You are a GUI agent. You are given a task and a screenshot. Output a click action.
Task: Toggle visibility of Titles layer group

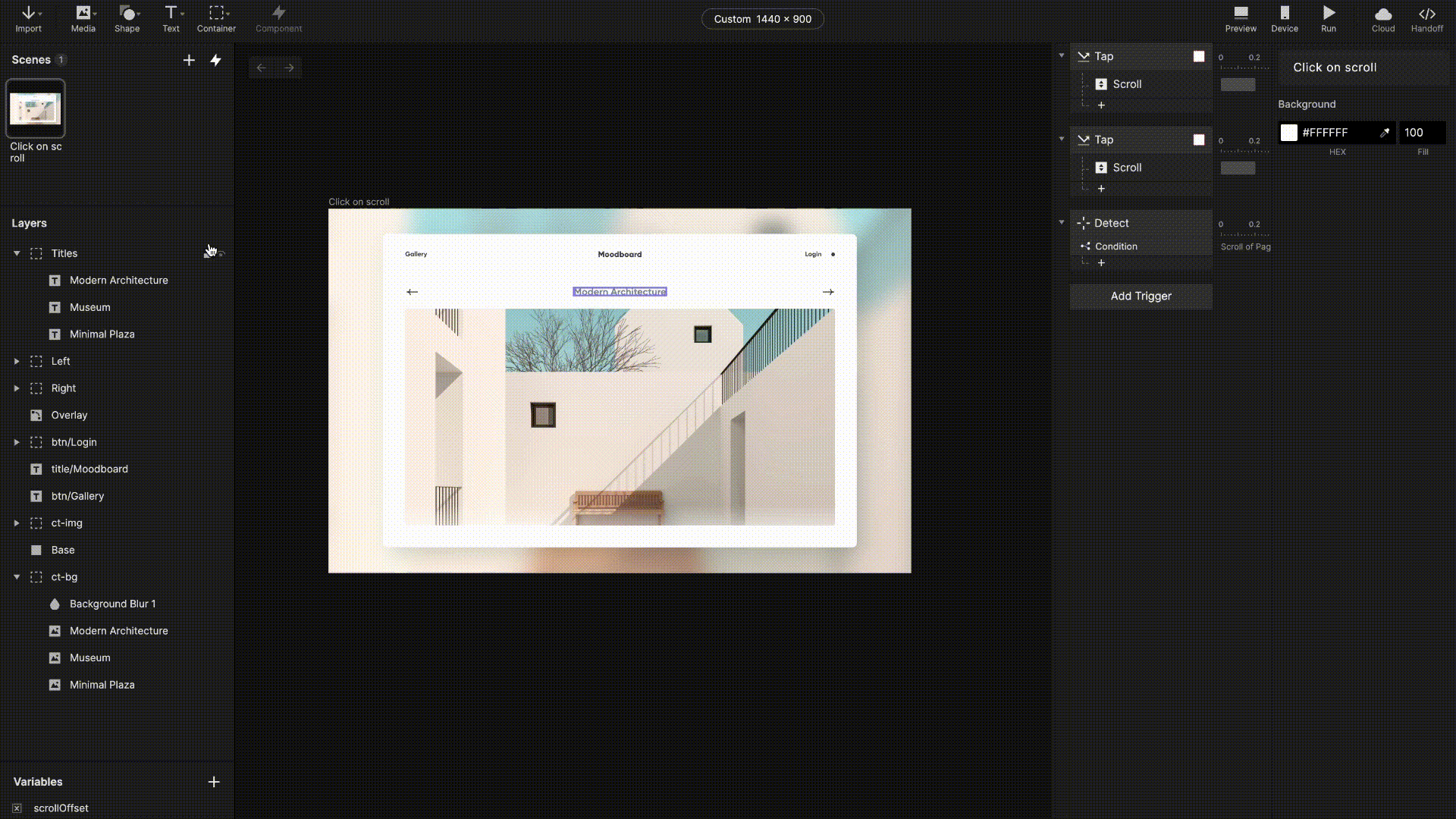tap(221, 253)
